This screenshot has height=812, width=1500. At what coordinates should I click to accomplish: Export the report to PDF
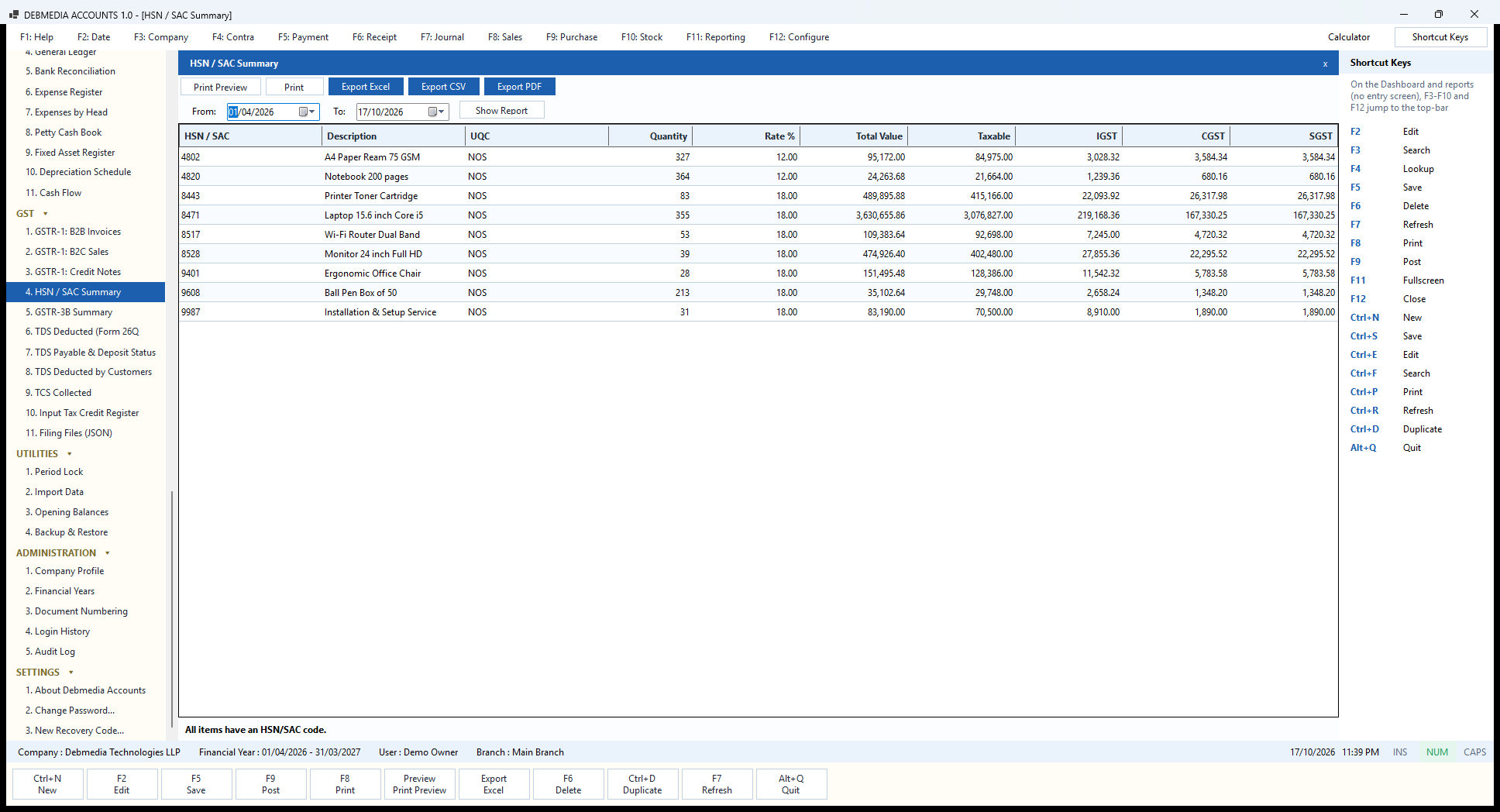pos(519,87)
